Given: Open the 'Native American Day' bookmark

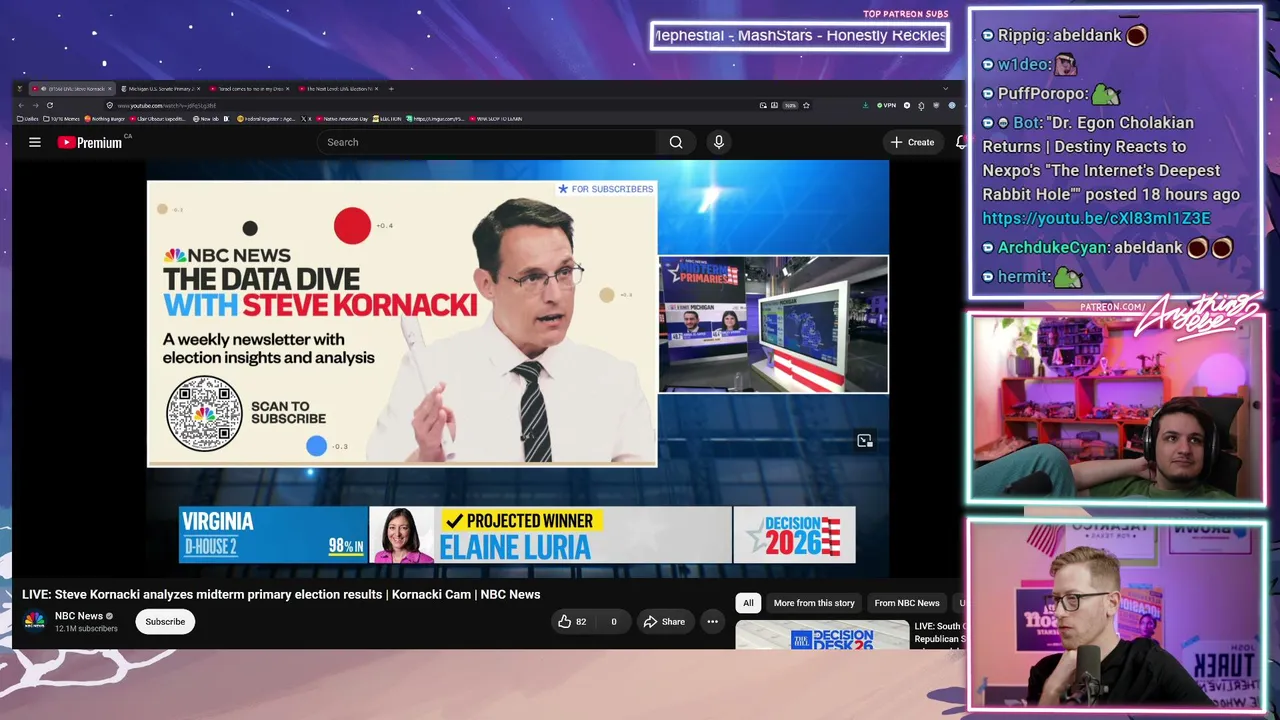Looking at the screenshot, I should coord(340,119).
